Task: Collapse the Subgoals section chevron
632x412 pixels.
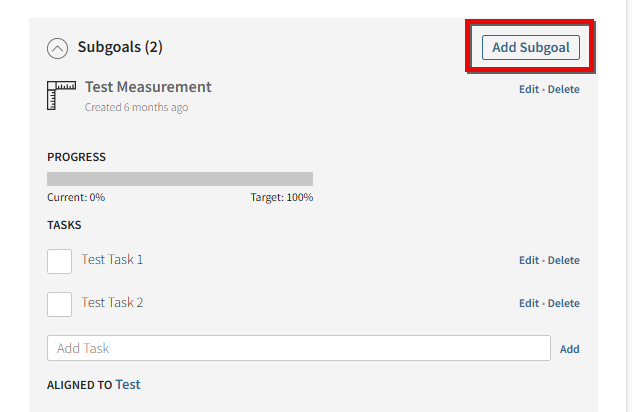Action: [x=57, y=49]
